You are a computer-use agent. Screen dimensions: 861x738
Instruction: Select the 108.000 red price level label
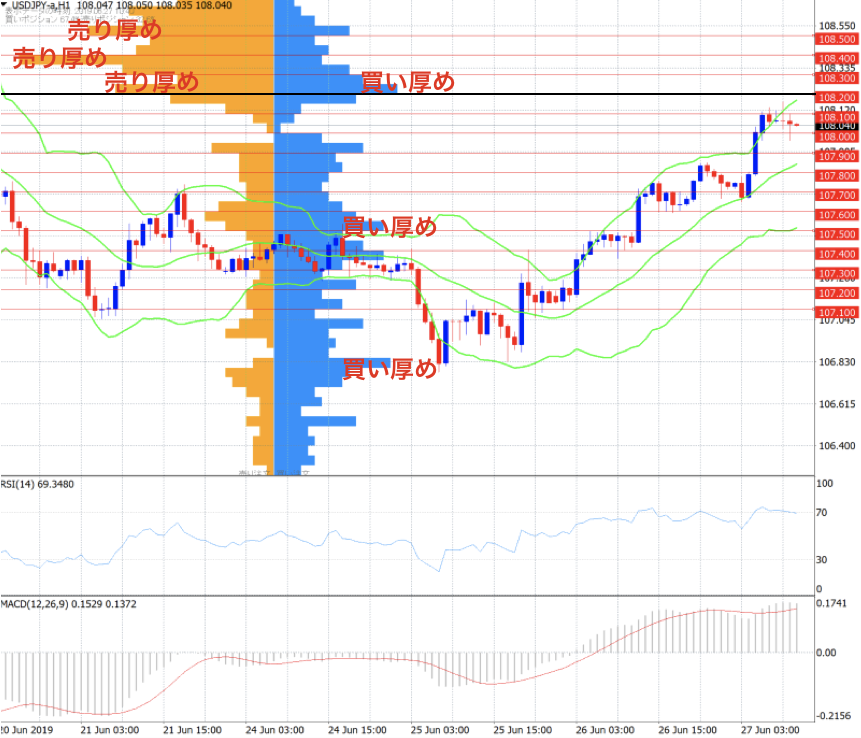pos(837,137)
